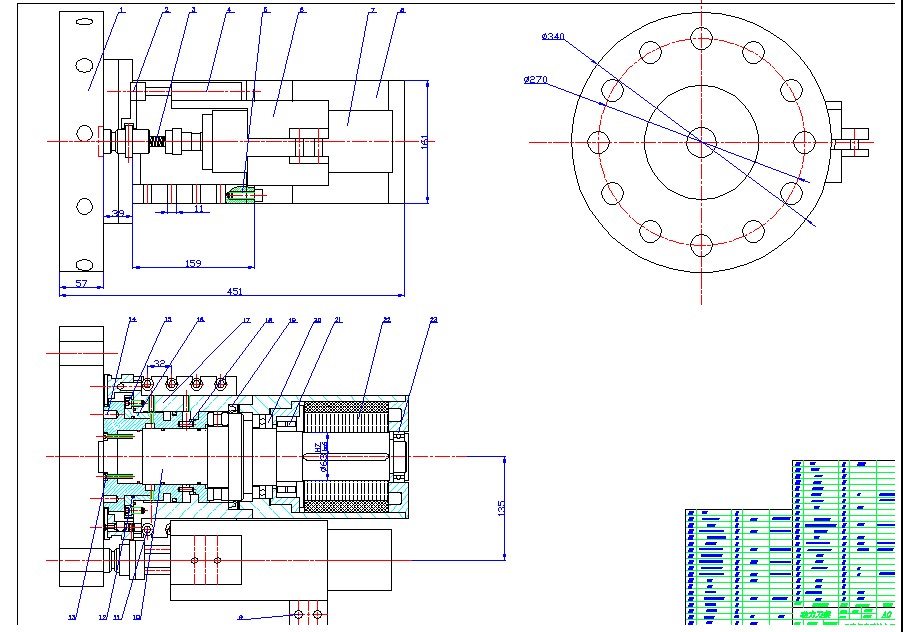Click the 135 vertical dimension text

[500, 507]
